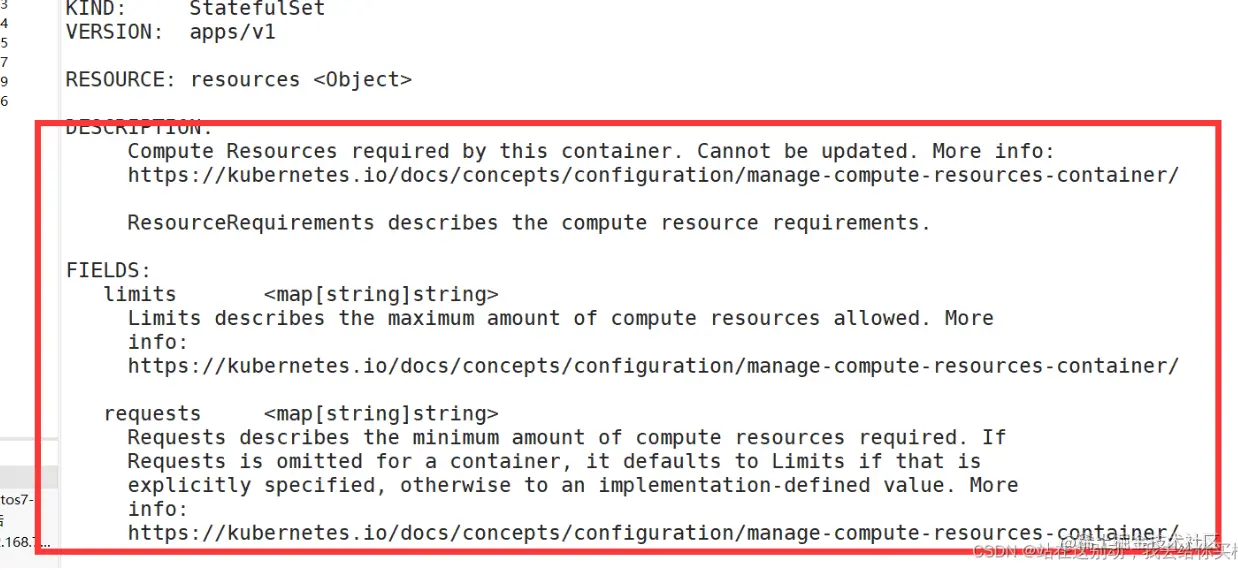Open the Kubernetes docs URL under DESCRIPTION

tap(653, 175)
